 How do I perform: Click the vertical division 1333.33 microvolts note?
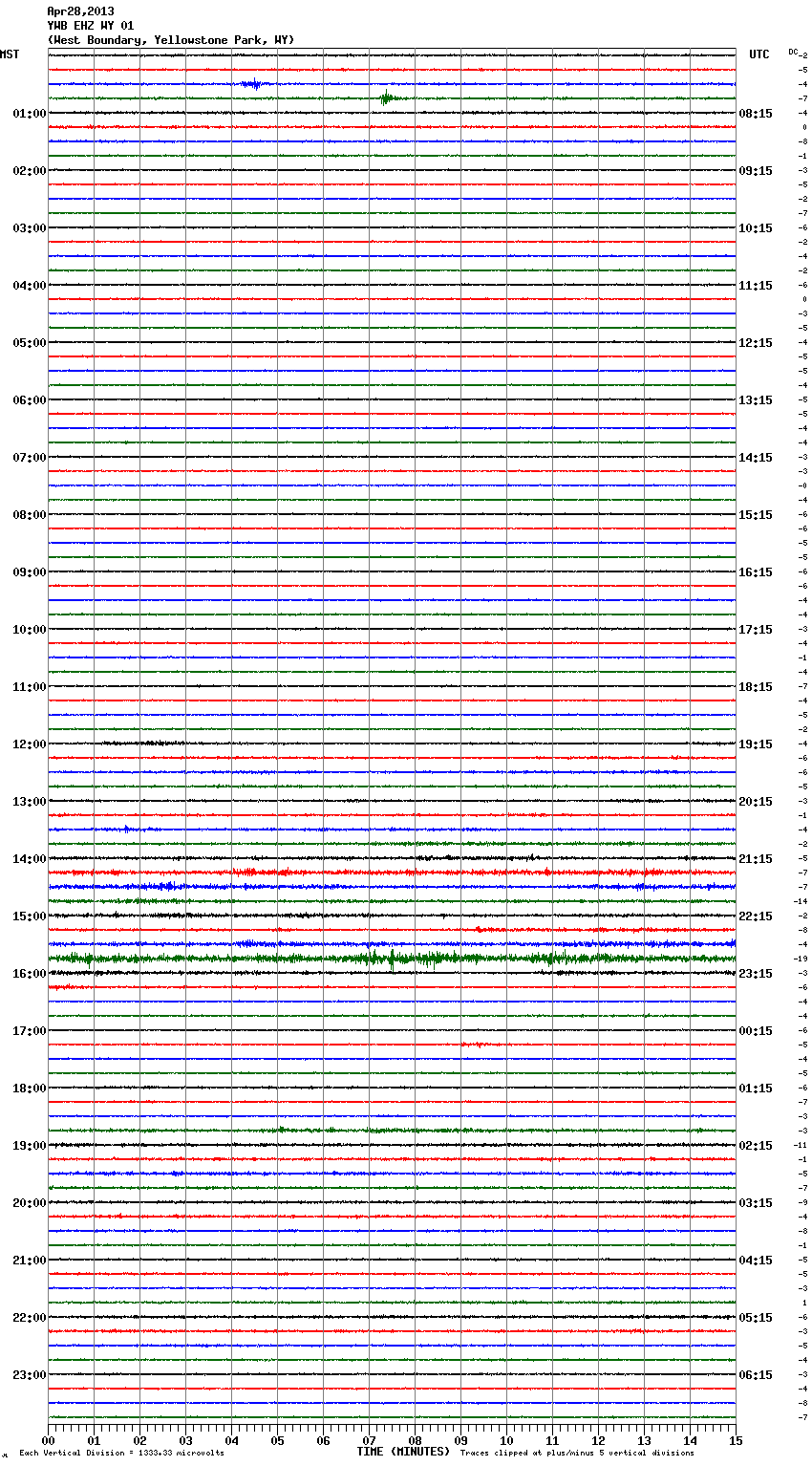pyautogui.click(x=121, y=1454)
